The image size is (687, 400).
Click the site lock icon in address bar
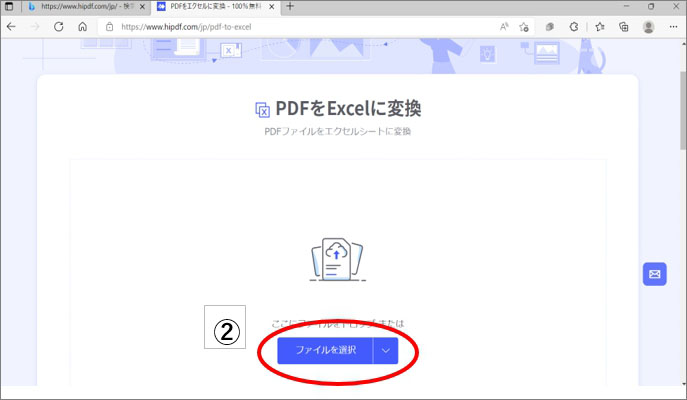pos(110,27)
